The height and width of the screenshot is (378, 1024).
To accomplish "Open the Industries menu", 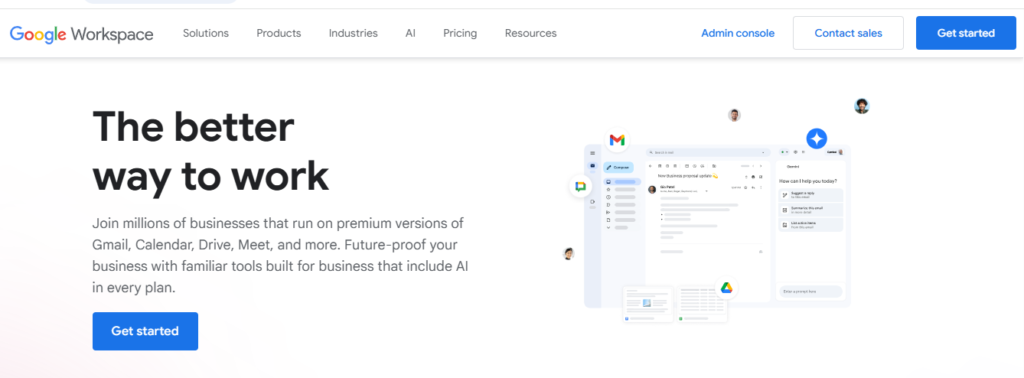I will (x=353, y=33).
